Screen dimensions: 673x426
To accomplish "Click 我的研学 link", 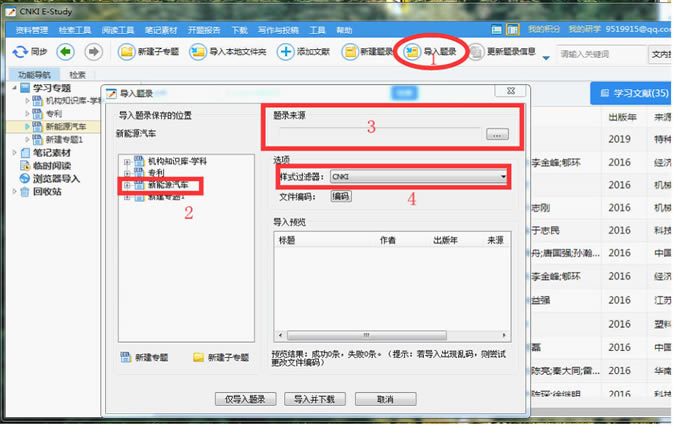I will 585,29.
